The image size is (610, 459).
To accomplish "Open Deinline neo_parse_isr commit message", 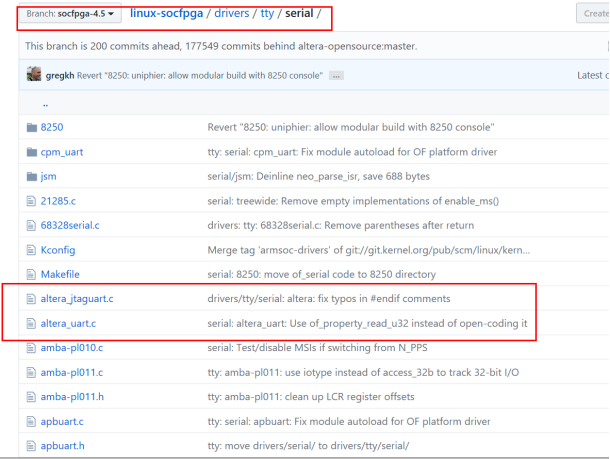I will point(319,177).
